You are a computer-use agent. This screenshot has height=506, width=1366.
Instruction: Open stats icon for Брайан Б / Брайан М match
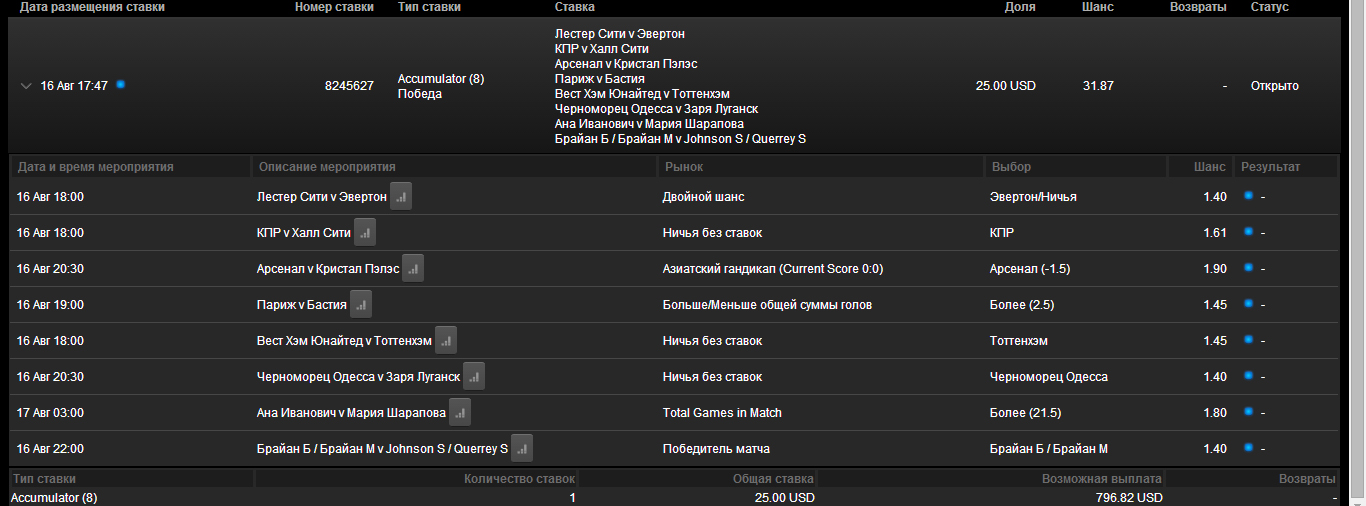coord(523,449)
